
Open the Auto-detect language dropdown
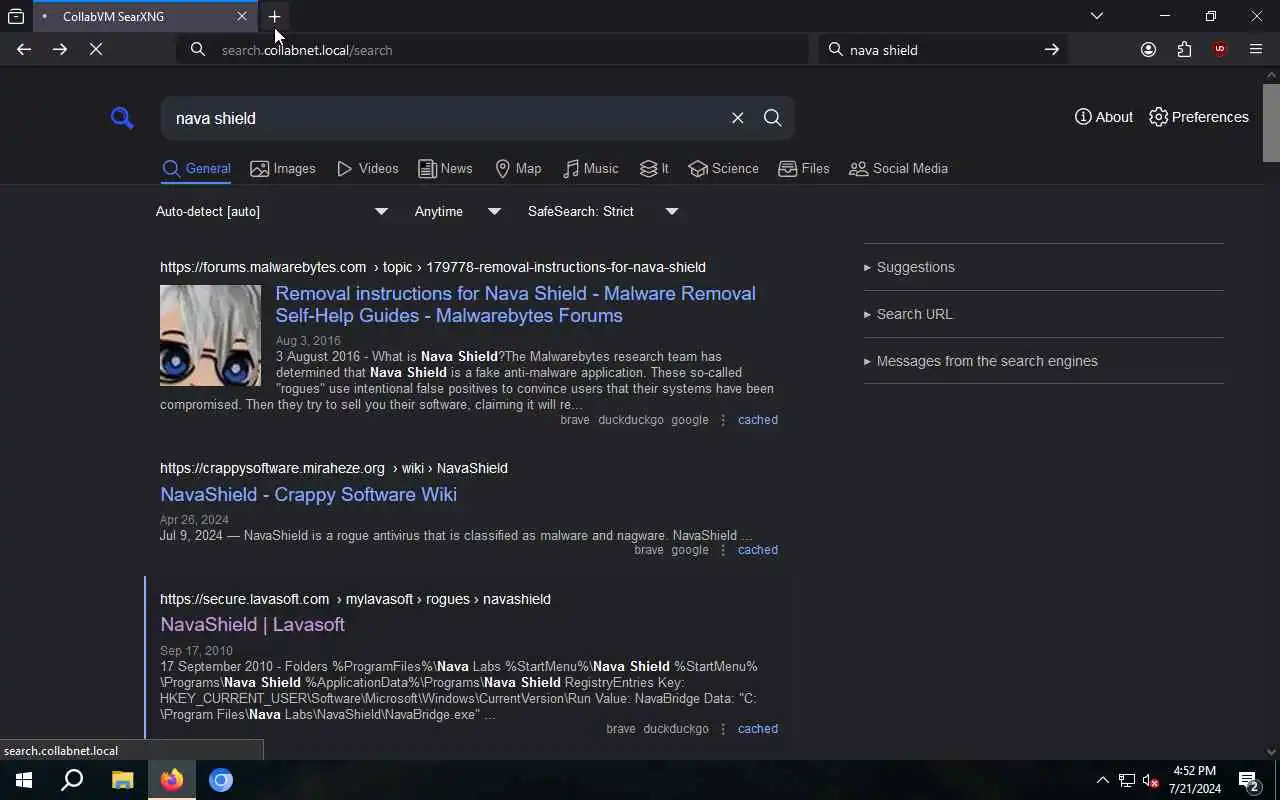coord(272,211)
